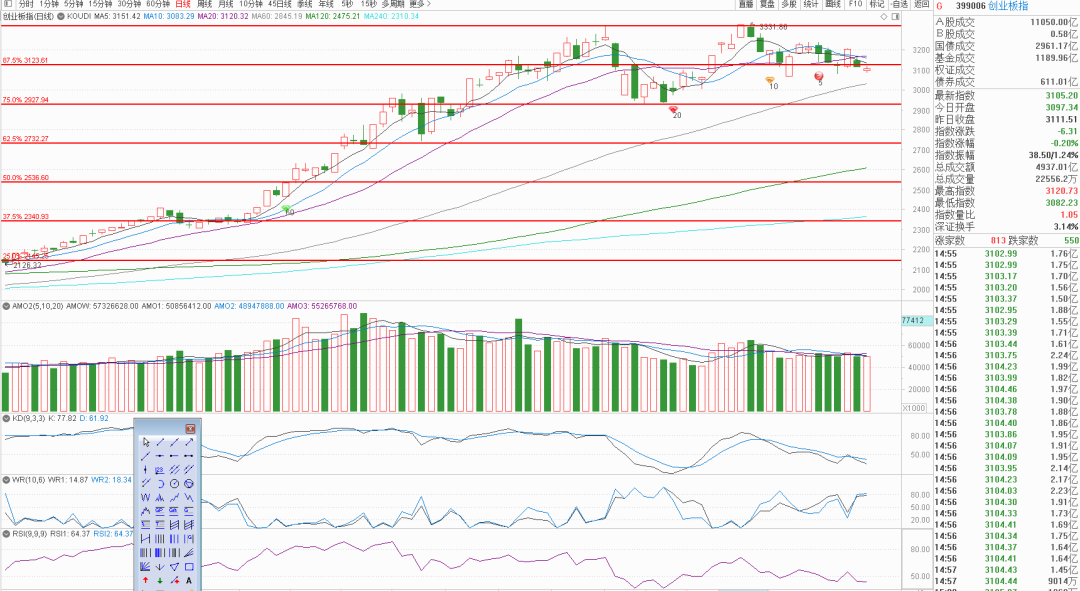Switch to 周线 weekly chart
Image resolution: width=1080 pixels, height=591 pixels.
[205, 4]
